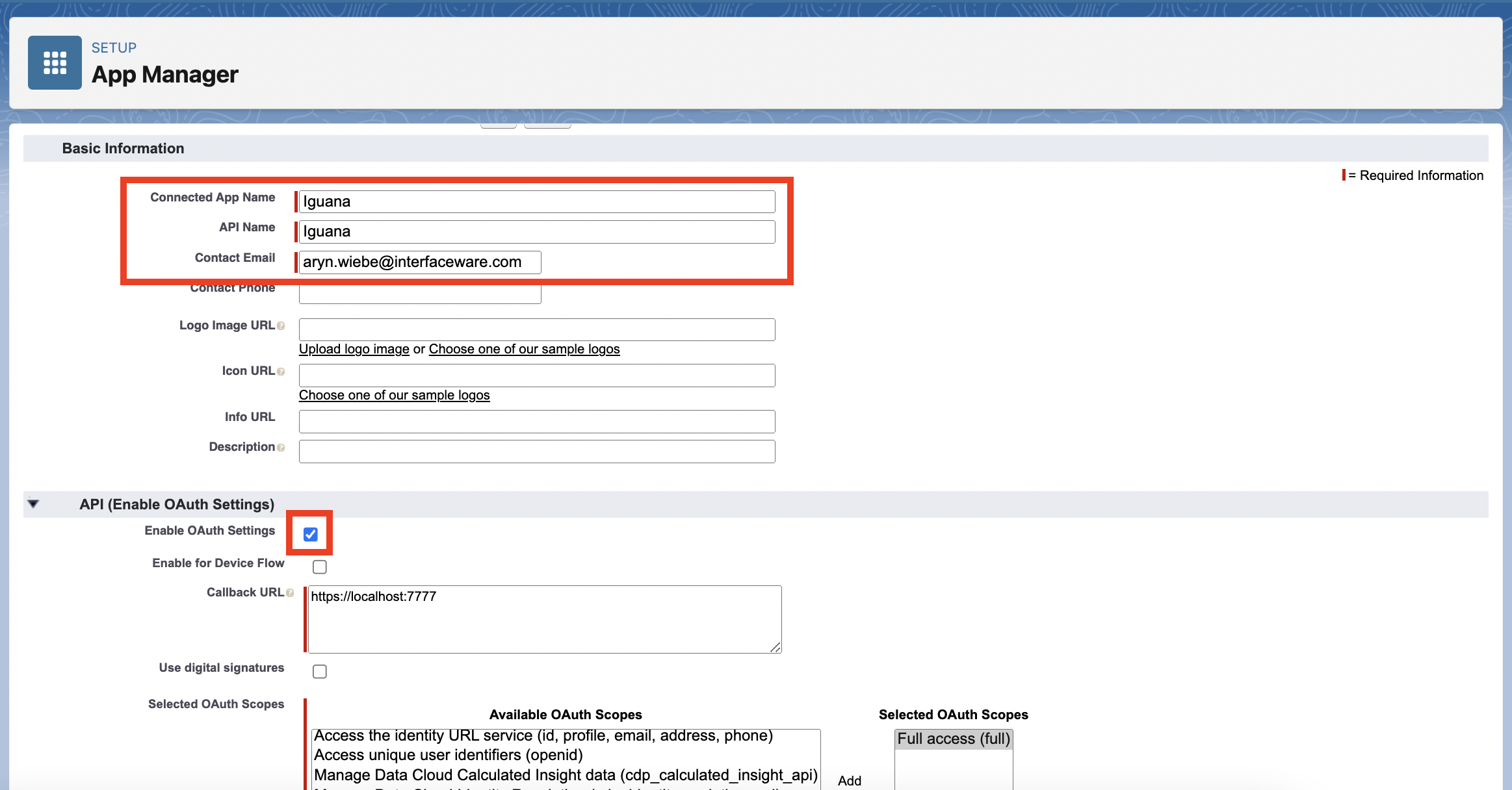Enable the Device Flow checkbox

pos(320,567)
